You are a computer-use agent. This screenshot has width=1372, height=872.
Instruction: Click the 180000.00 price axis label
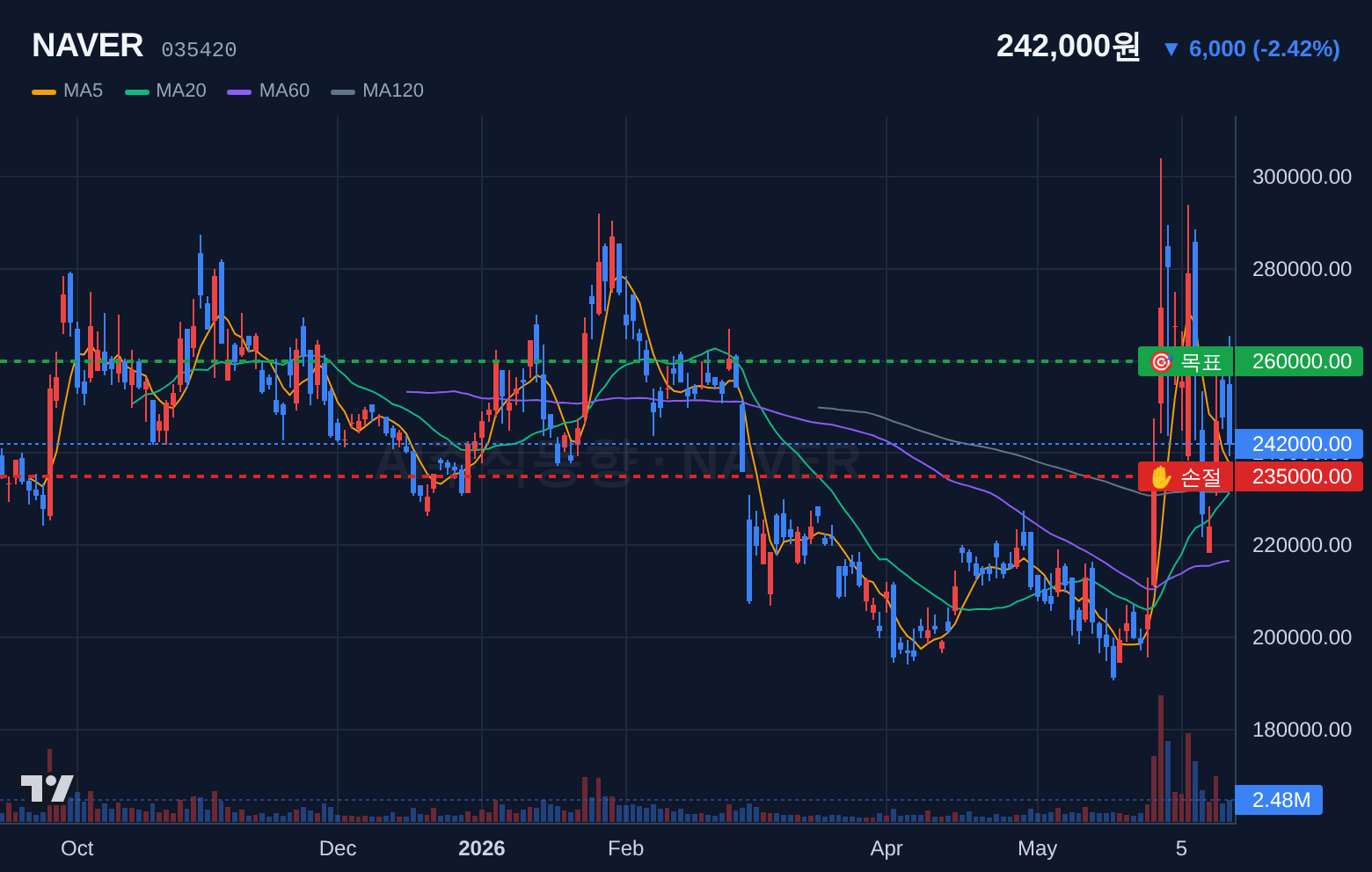click(1302, 730)
